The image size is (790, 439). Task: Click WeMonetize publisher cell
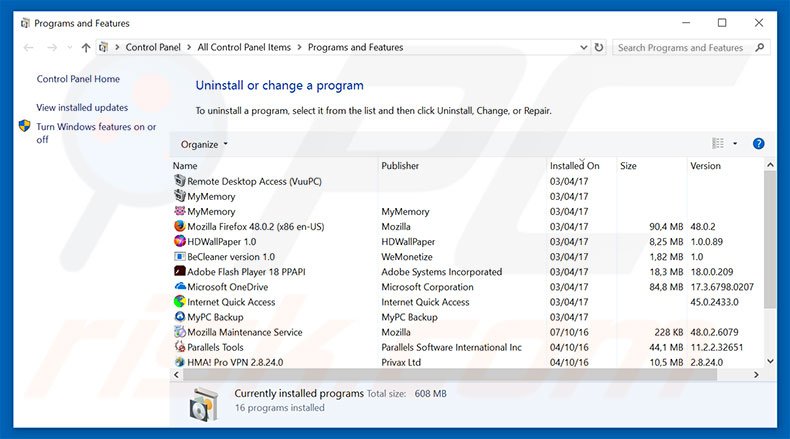click(407, 257)
